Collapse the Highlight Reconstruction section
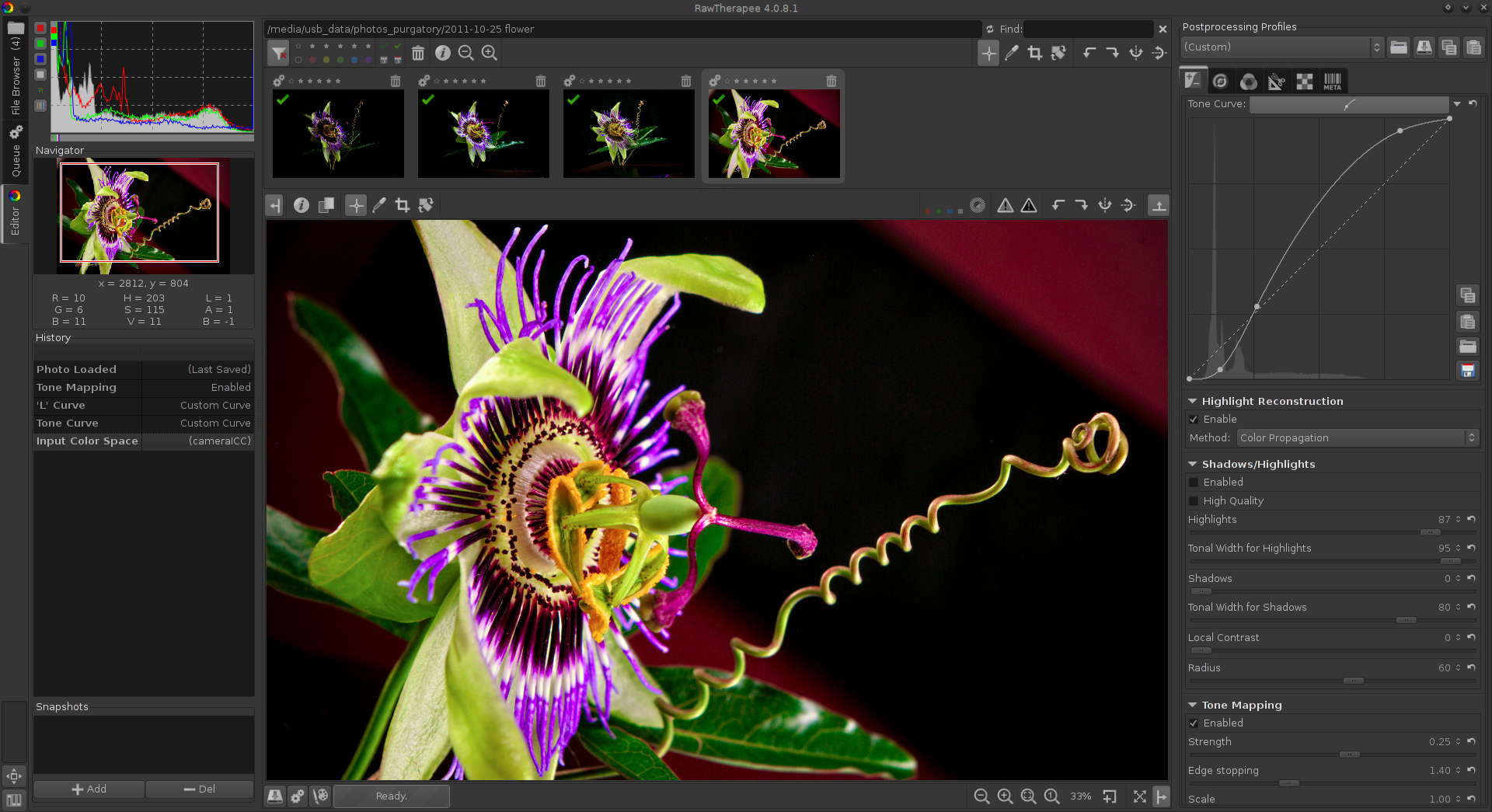 [x=1194, y=401]
